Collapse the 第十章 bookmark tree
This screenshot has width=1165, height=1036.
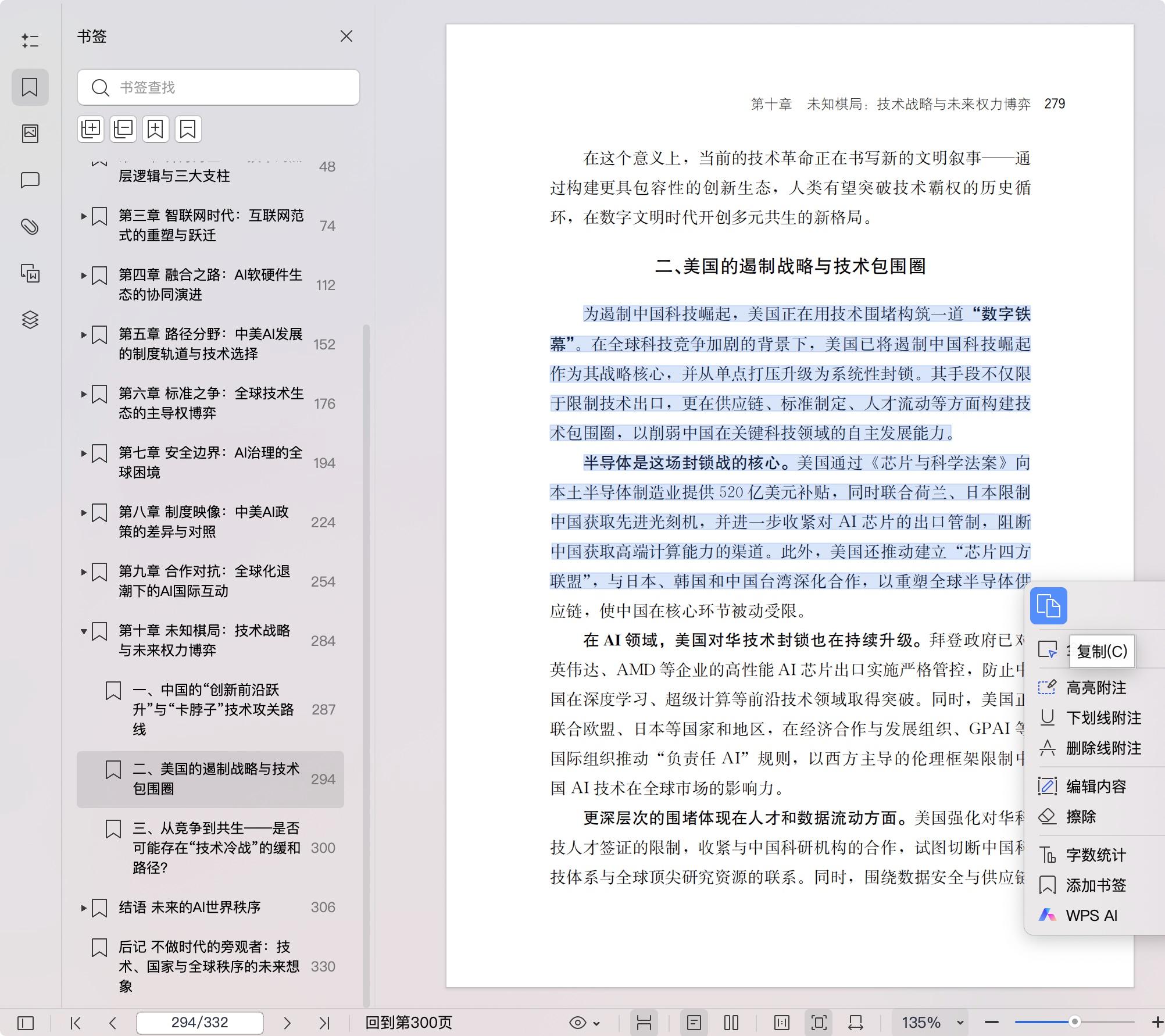coord(83,631)
